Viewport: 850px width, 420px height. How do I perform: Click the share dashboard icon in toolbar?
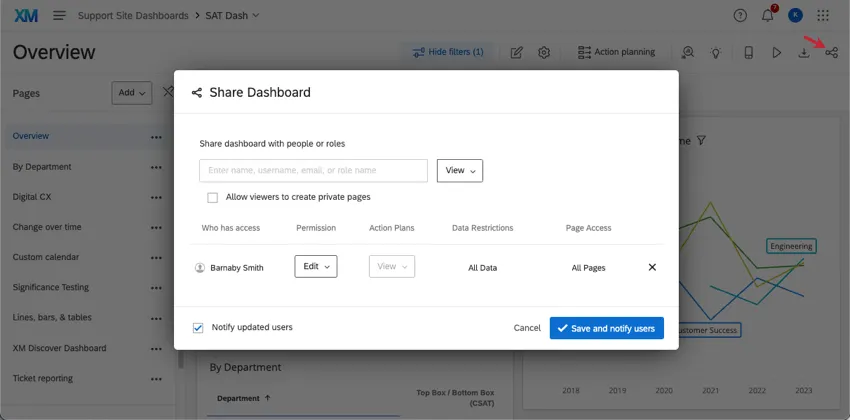[831, 52]
